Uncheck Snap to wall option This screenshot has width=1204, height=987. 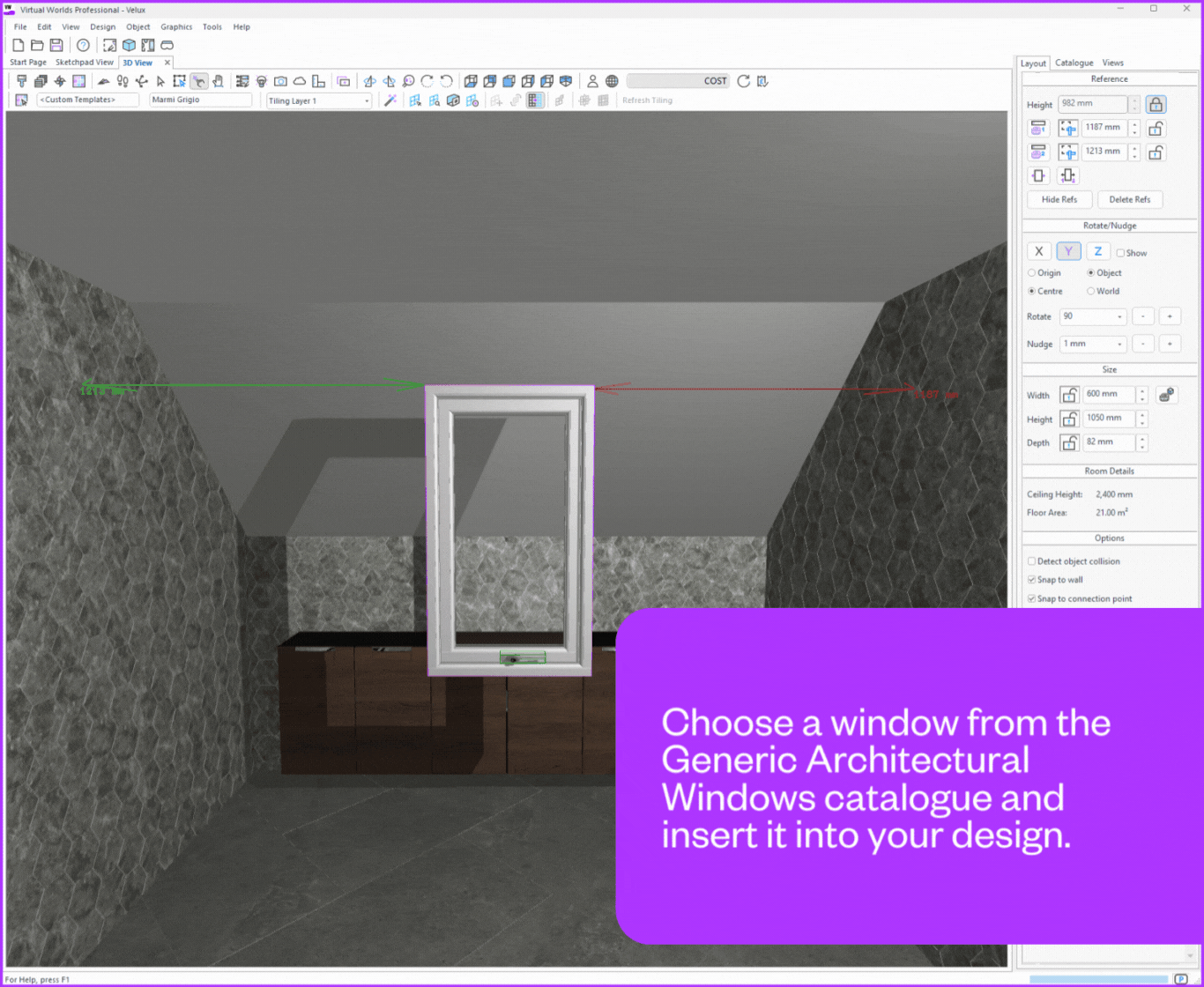(1032, 580)
